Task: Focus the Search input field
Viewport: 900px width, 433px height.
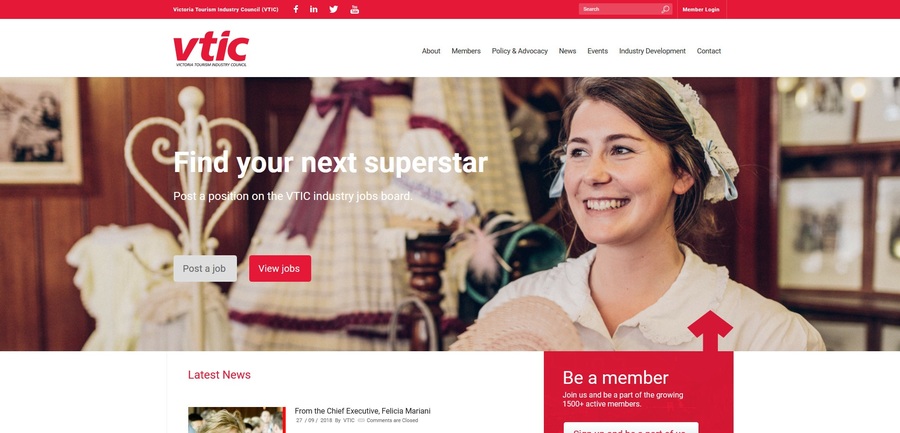Action: (x=620, y=9)
